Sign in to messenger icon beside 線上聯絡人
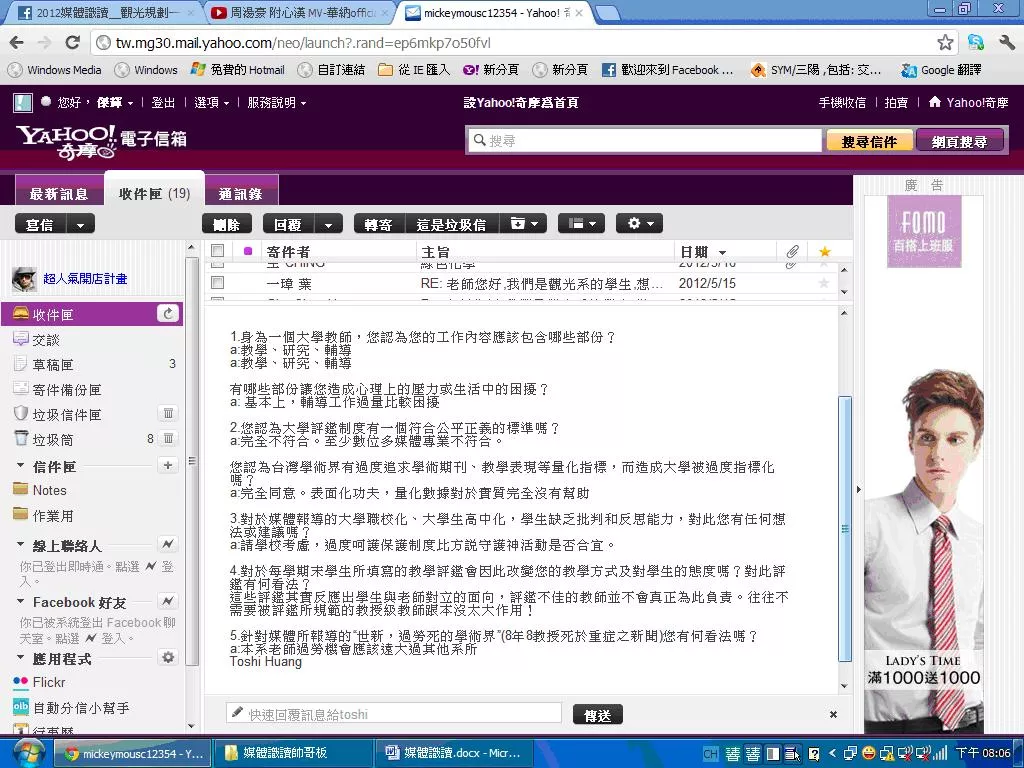 click(168, 543)
